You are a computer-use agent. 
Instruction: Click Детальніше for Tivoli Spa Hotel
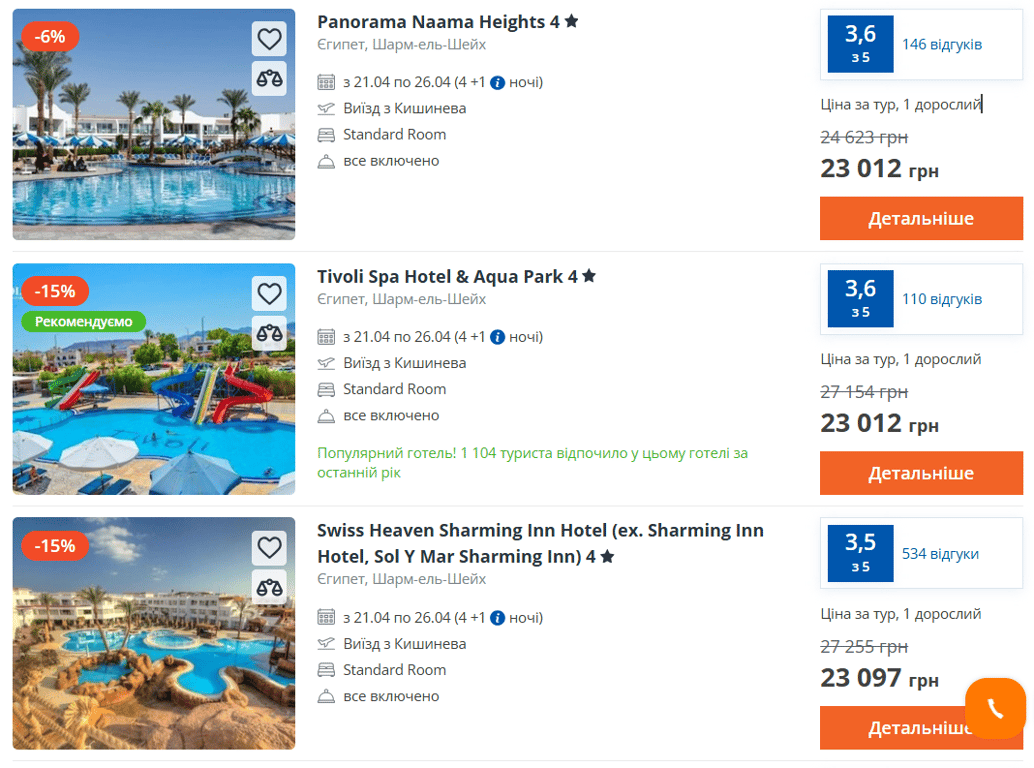[x=920, y=473]
